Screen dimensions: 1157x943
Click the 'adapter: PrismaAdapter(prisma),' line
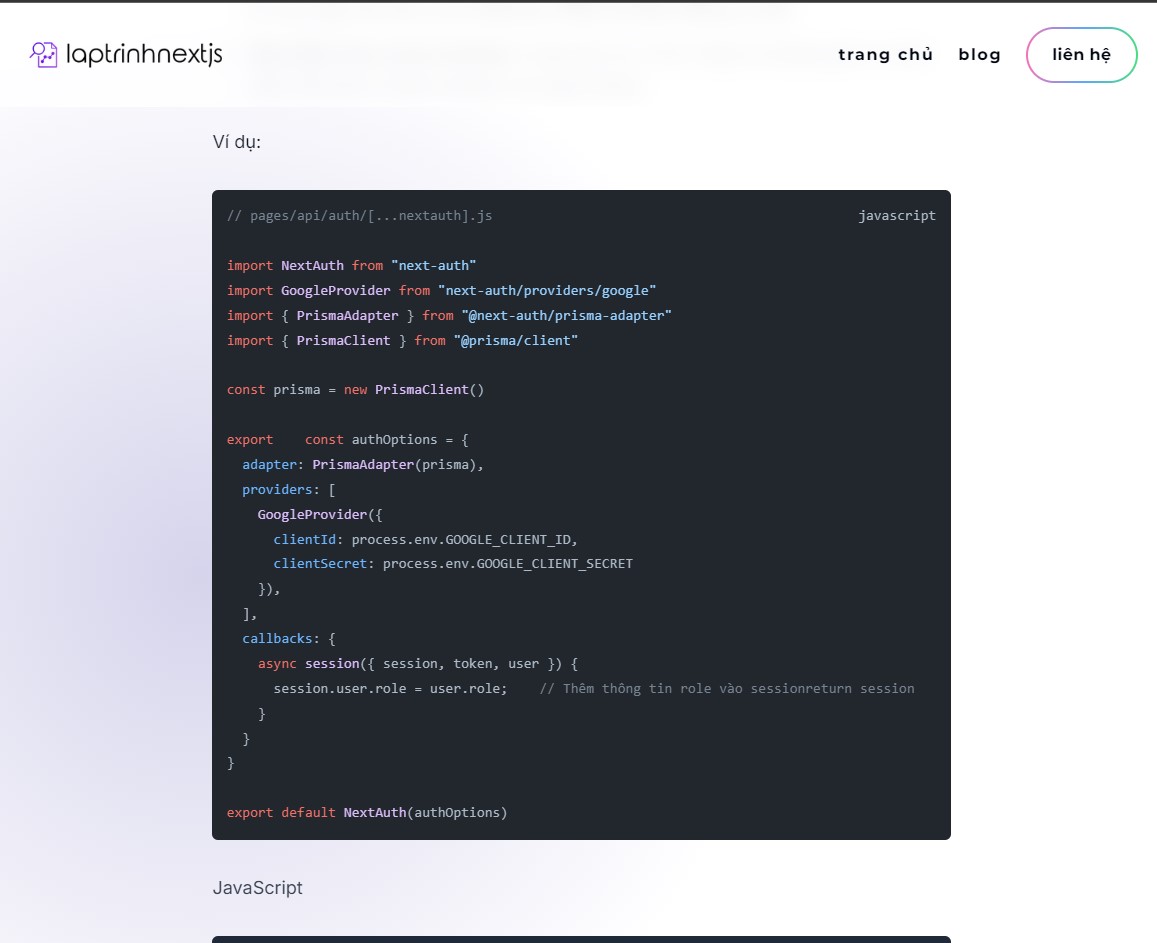363,465
